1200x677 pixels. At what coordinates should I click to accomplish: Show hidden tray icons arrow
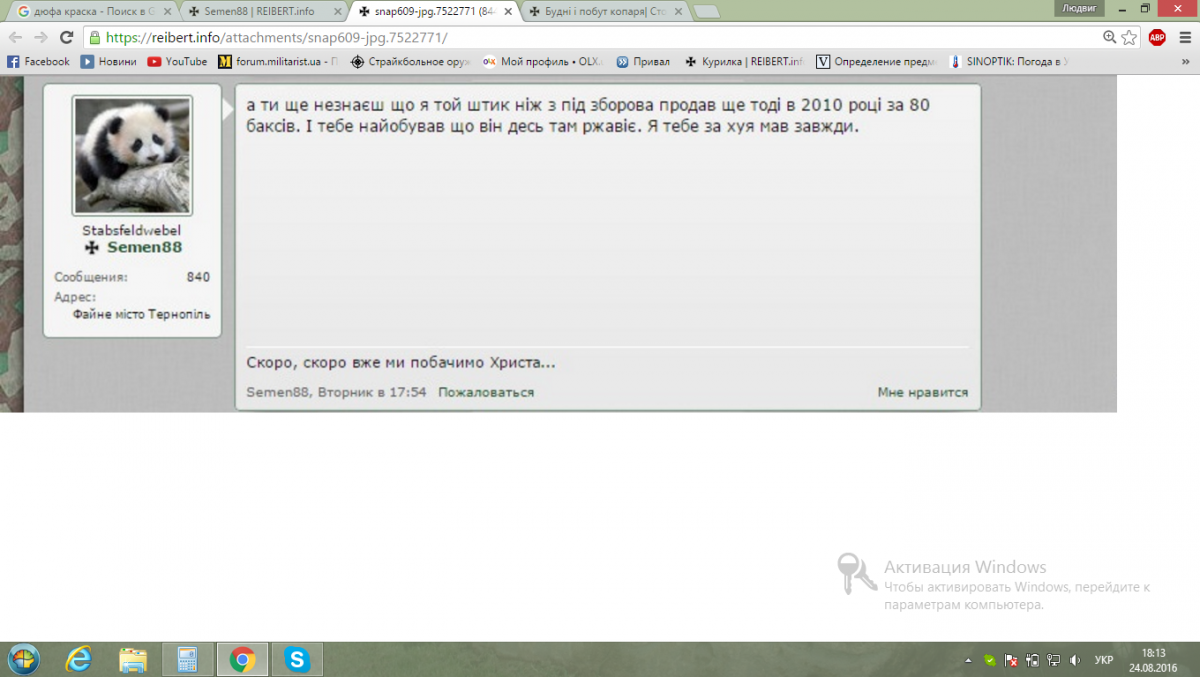coord(968,660)
